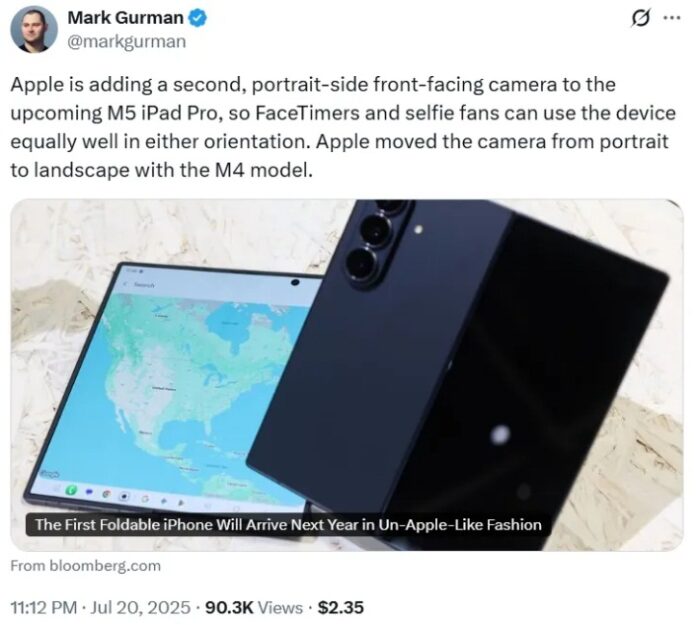Open the three-dot more options menu
The image size is (696, 625).
click(671, 18)
